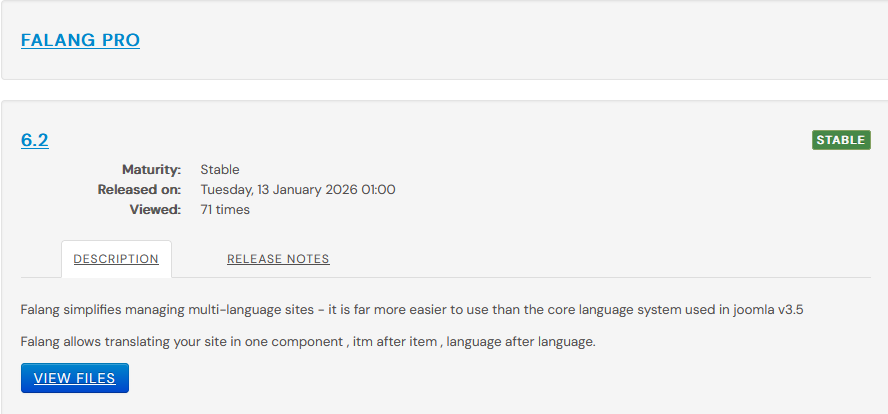This screenshot has width=888, height=414.
Task: Click the 71 times view count
Action: (225, 210)
